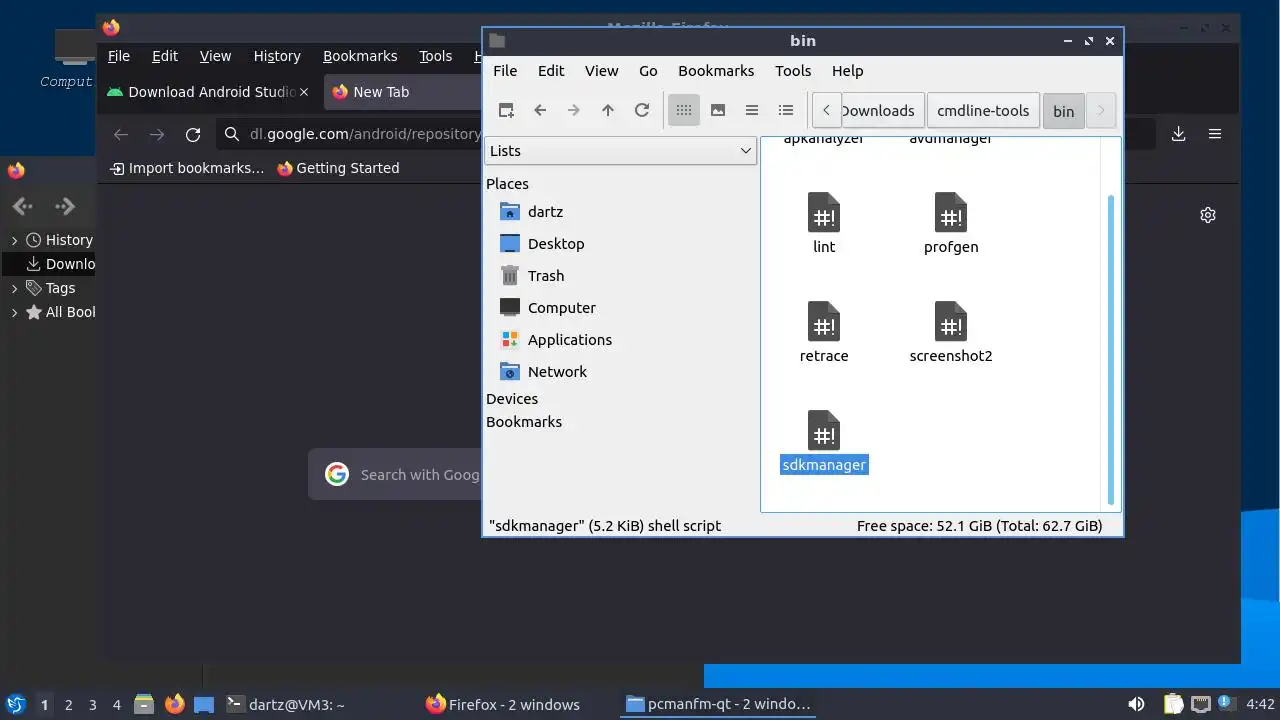Go forward in file manager toolbar
The image size is (1280, 720).
click(x=574, y=110)
